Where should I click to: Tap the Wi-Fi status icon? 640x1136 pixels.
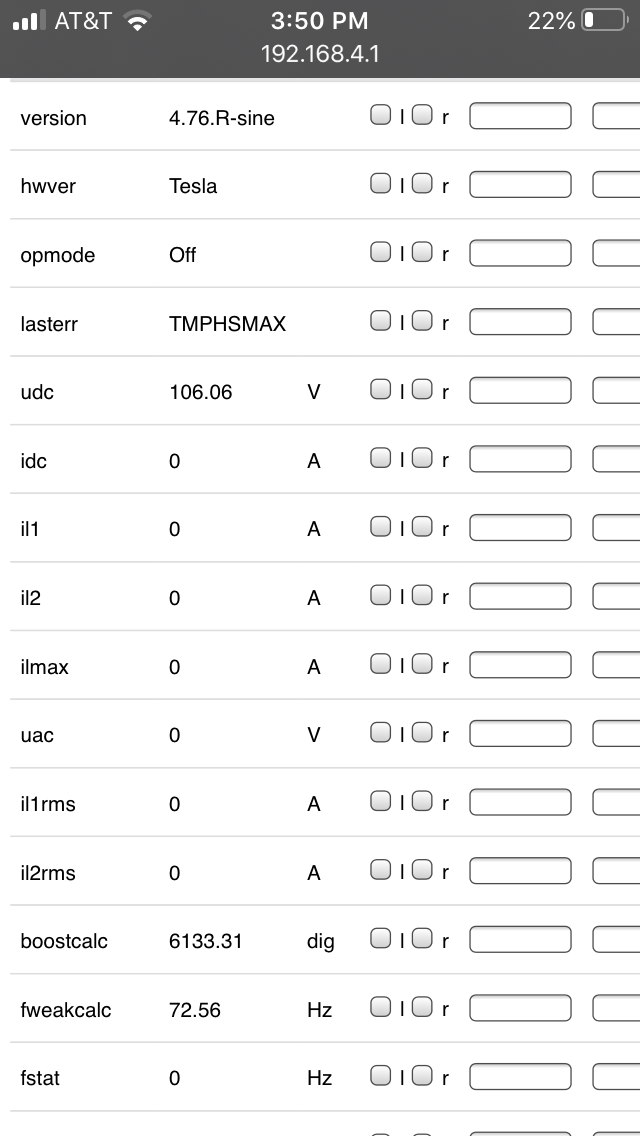coord(135,21)
